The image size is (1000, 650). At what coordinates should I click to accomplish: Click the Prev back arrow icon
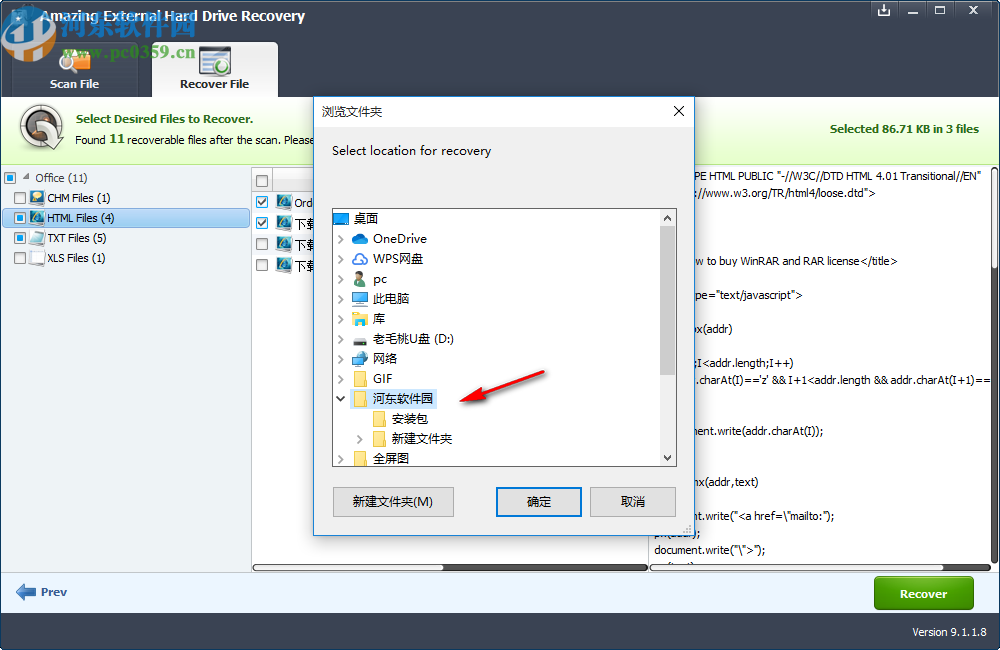pos(26,592)
